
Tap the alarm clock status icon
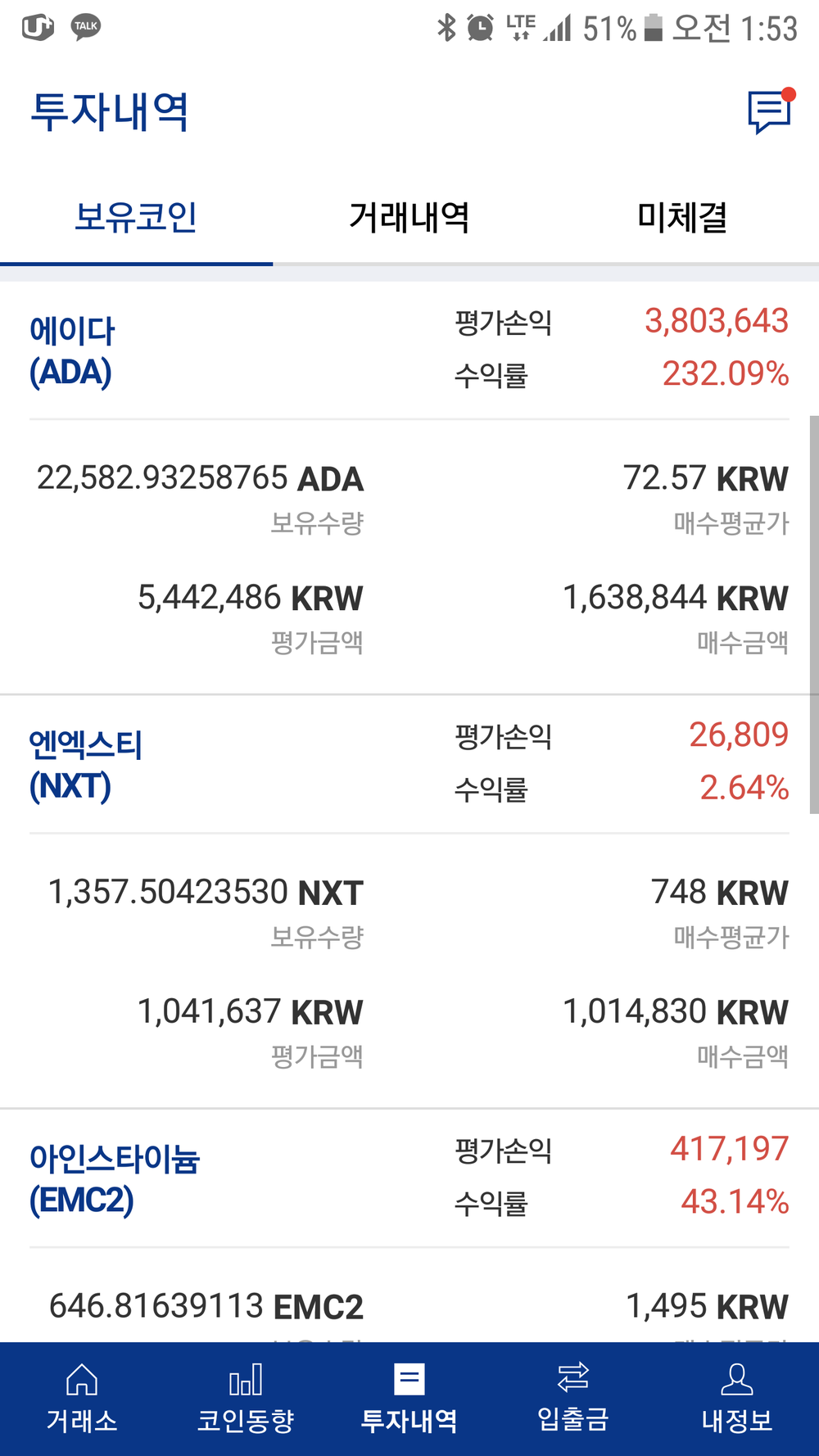[x=481, y=28]
